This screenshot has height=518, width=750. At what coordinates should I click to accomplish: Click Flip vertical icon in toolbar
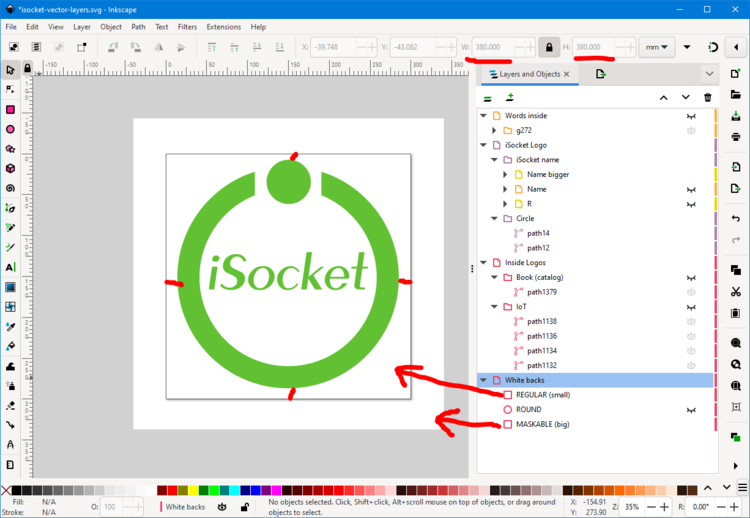[x=181, y=47]
